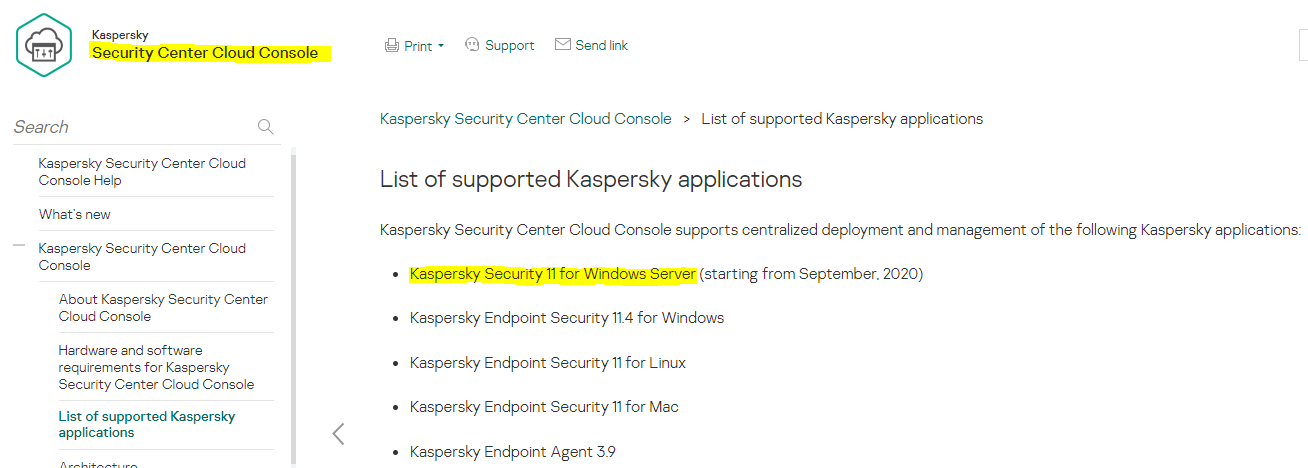The image size is (1308, 468).
Task: Click the List of supported Kaspersky applications heading
Action: pyautogui.click(x=591, y=180)
